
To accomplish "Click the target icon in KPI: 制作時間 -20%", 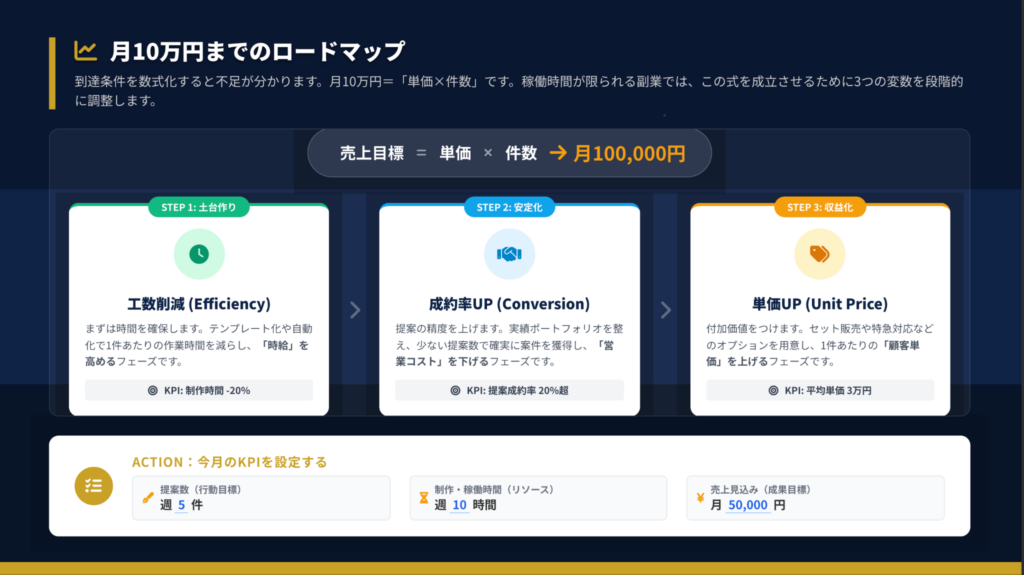I will [153, 390].
